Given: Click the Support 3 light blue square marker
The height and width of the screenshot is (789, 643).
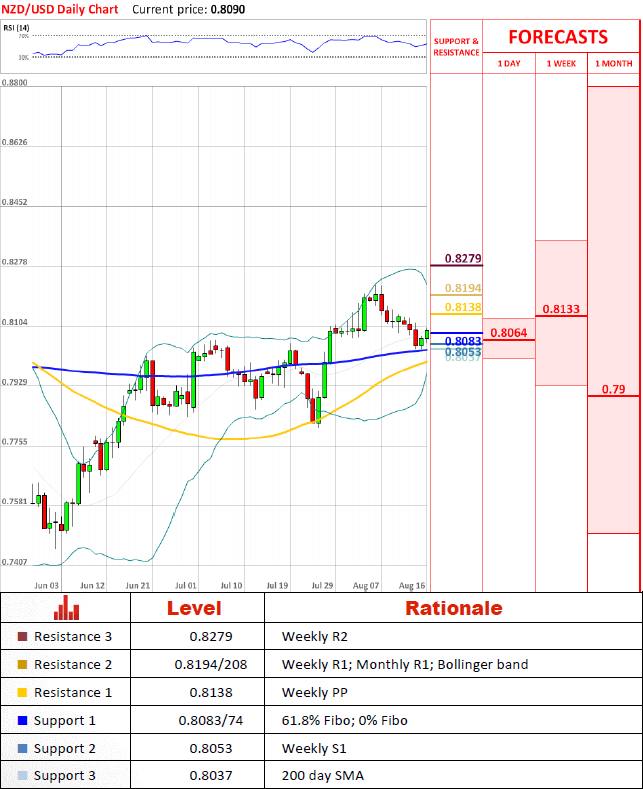Looking at the screenshot, I should click(x=23, y=776).
